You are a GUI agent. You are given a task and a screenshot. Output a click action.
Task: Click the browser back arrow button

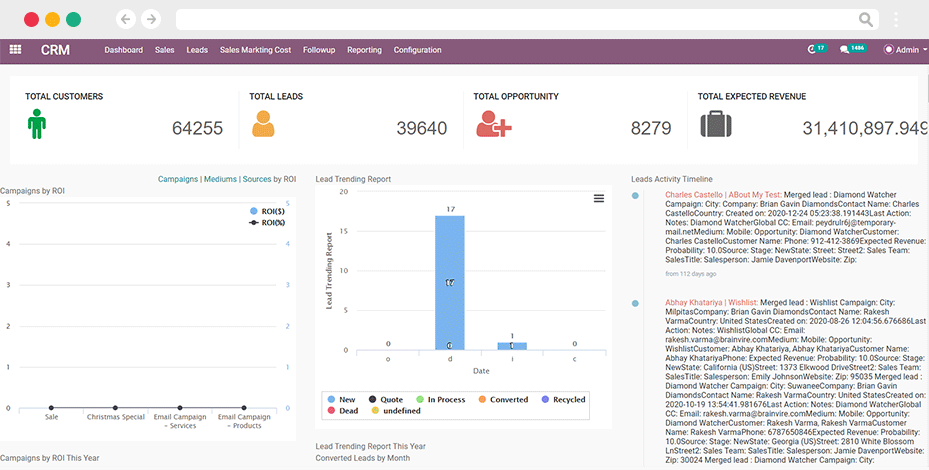point(126,19)
